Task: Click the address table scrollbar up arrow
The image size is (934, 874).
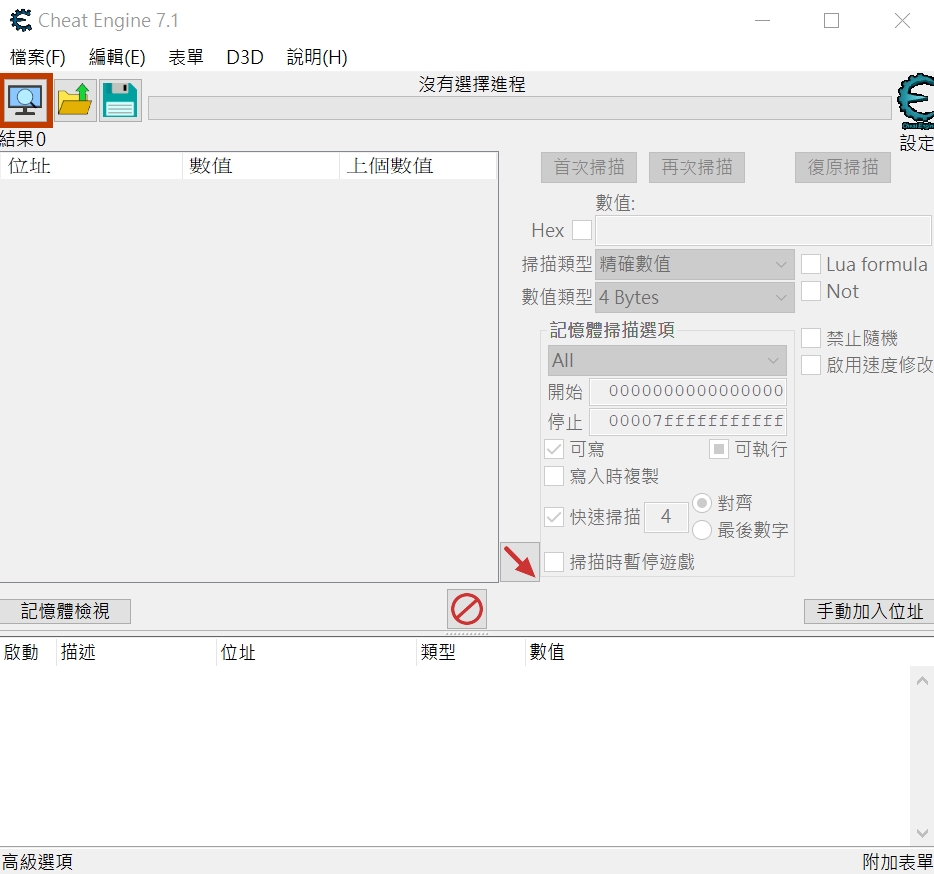Action: [x=922, y=680]
